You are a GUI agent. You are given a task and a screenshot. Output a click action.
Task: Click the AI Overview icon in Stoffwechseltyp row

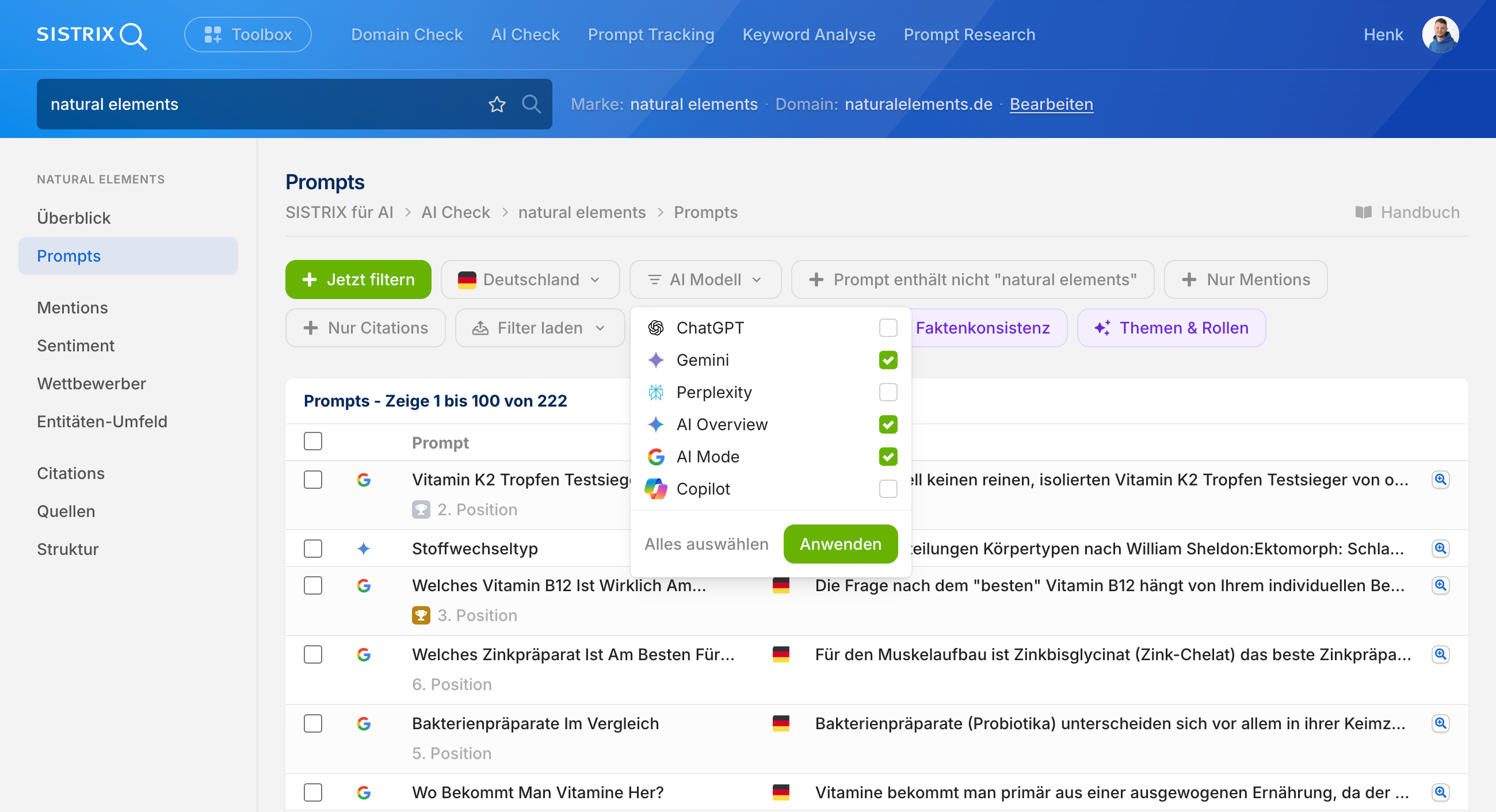tap(364, 549)
